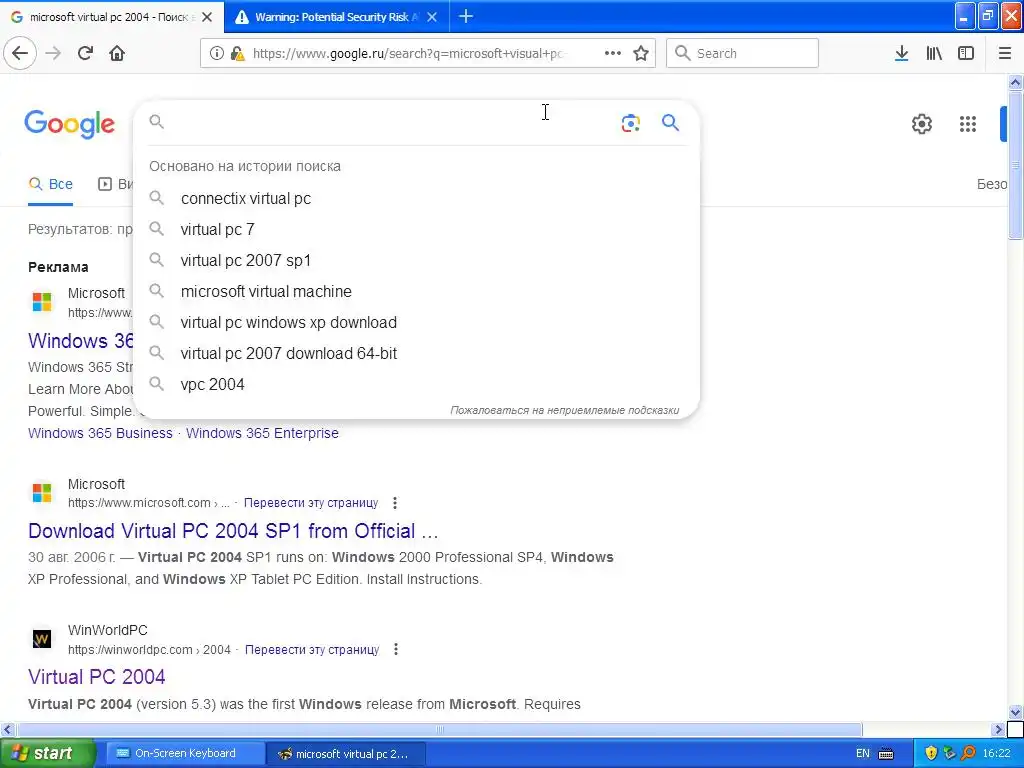
Task: Bookmark this page with the star
Action: [x=641, y=54]
